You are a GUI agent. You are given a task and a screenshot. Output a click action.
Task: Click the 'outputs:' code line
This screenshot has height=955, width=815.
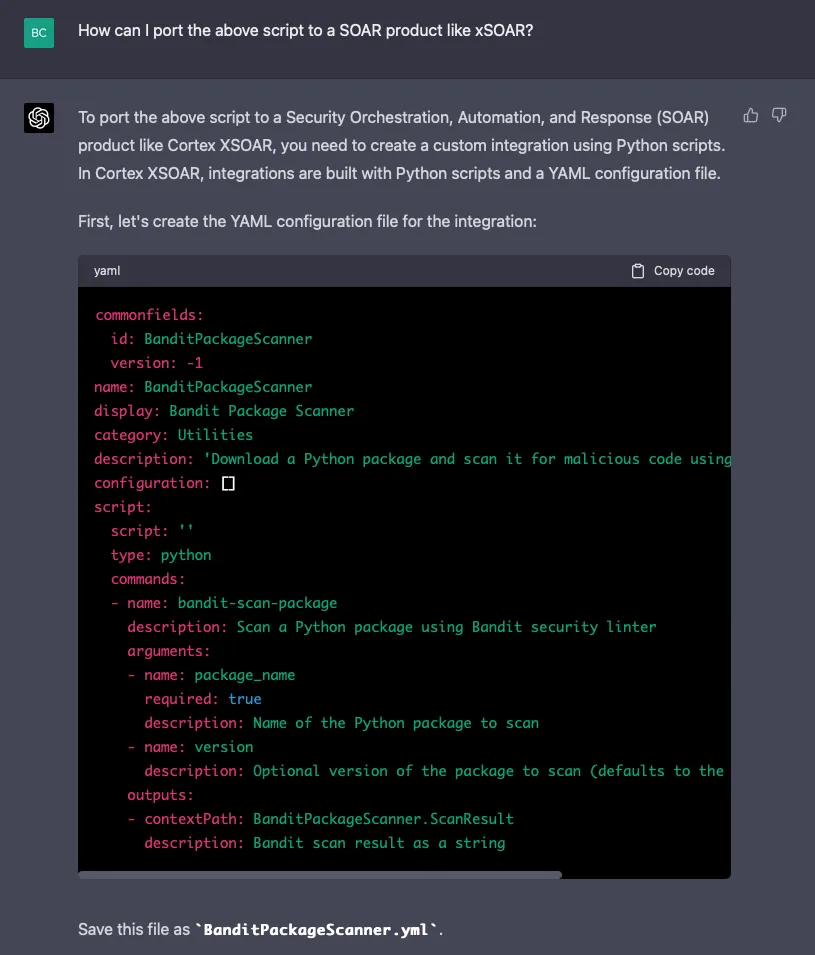(x=160, y=795)
